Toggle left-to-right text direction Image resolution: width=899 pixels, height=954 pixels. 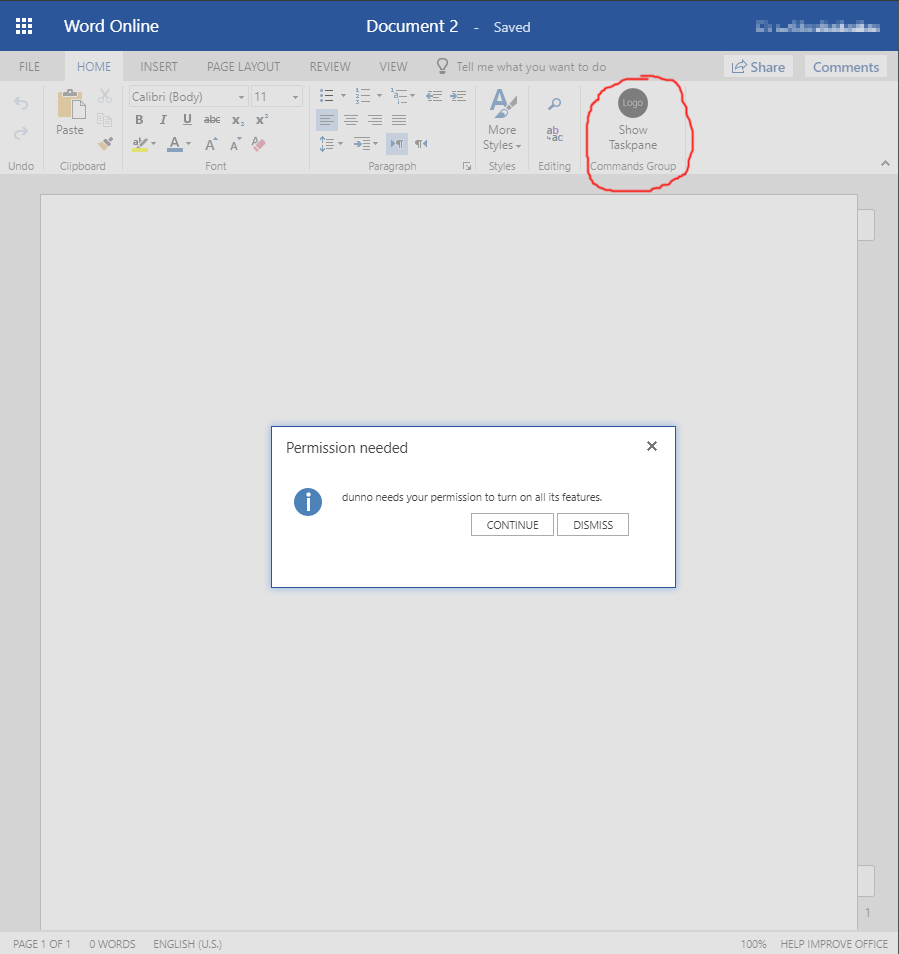coord(397,144)
